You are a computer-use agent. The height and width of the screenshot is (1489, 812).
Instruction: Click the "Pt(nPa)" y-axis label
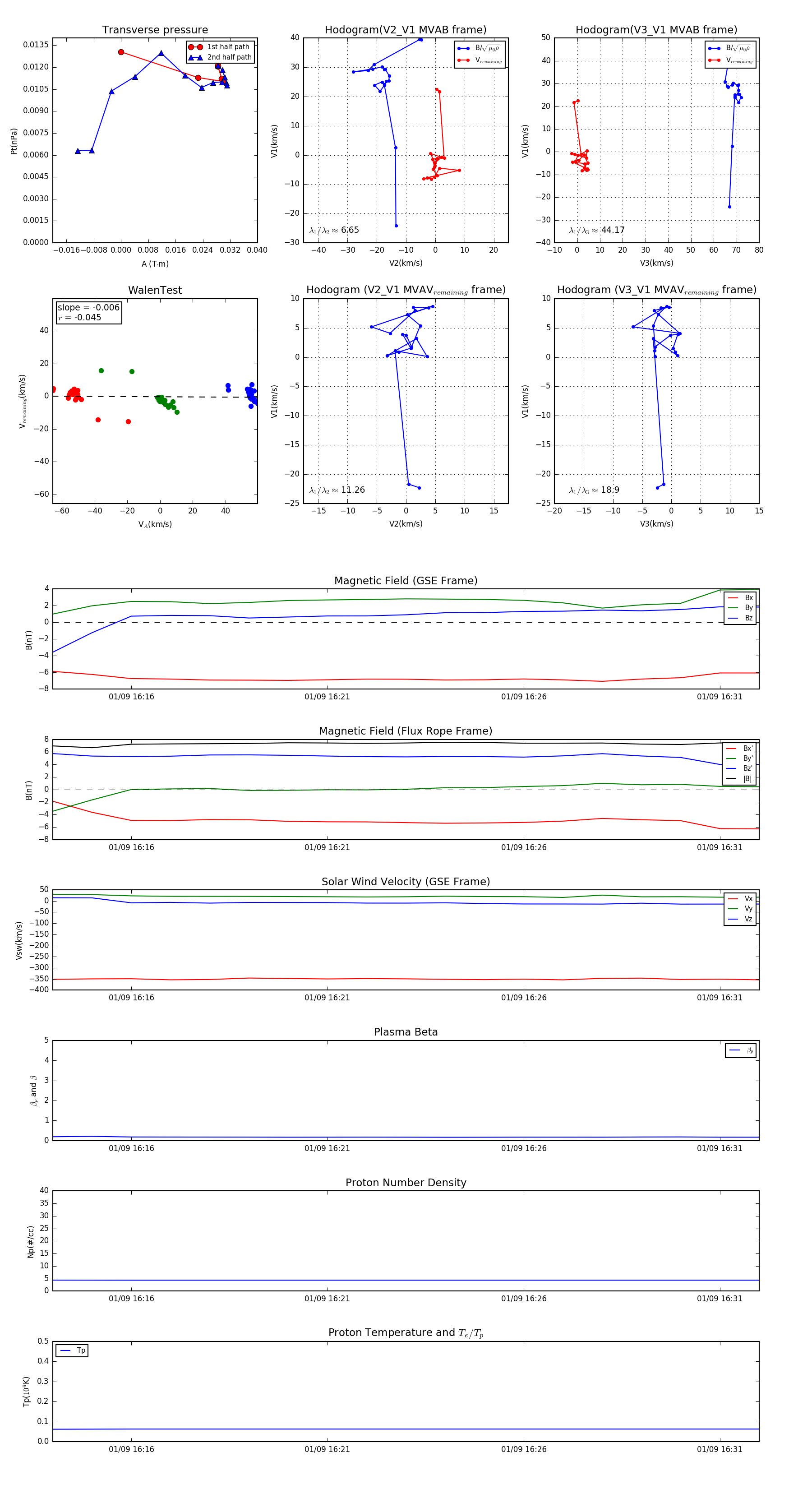coord(14,141)
